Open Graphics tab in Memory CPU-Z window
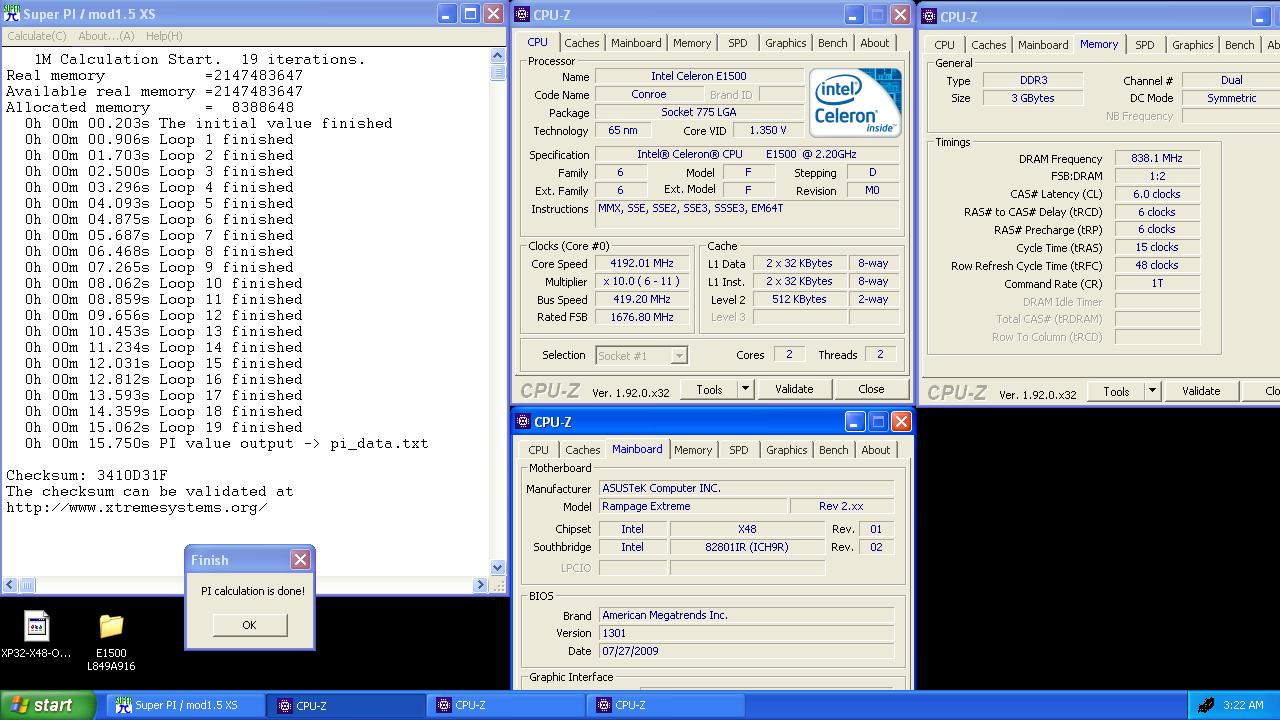The height and width of the screenshot is (720, 1280). click(1193, 45)
